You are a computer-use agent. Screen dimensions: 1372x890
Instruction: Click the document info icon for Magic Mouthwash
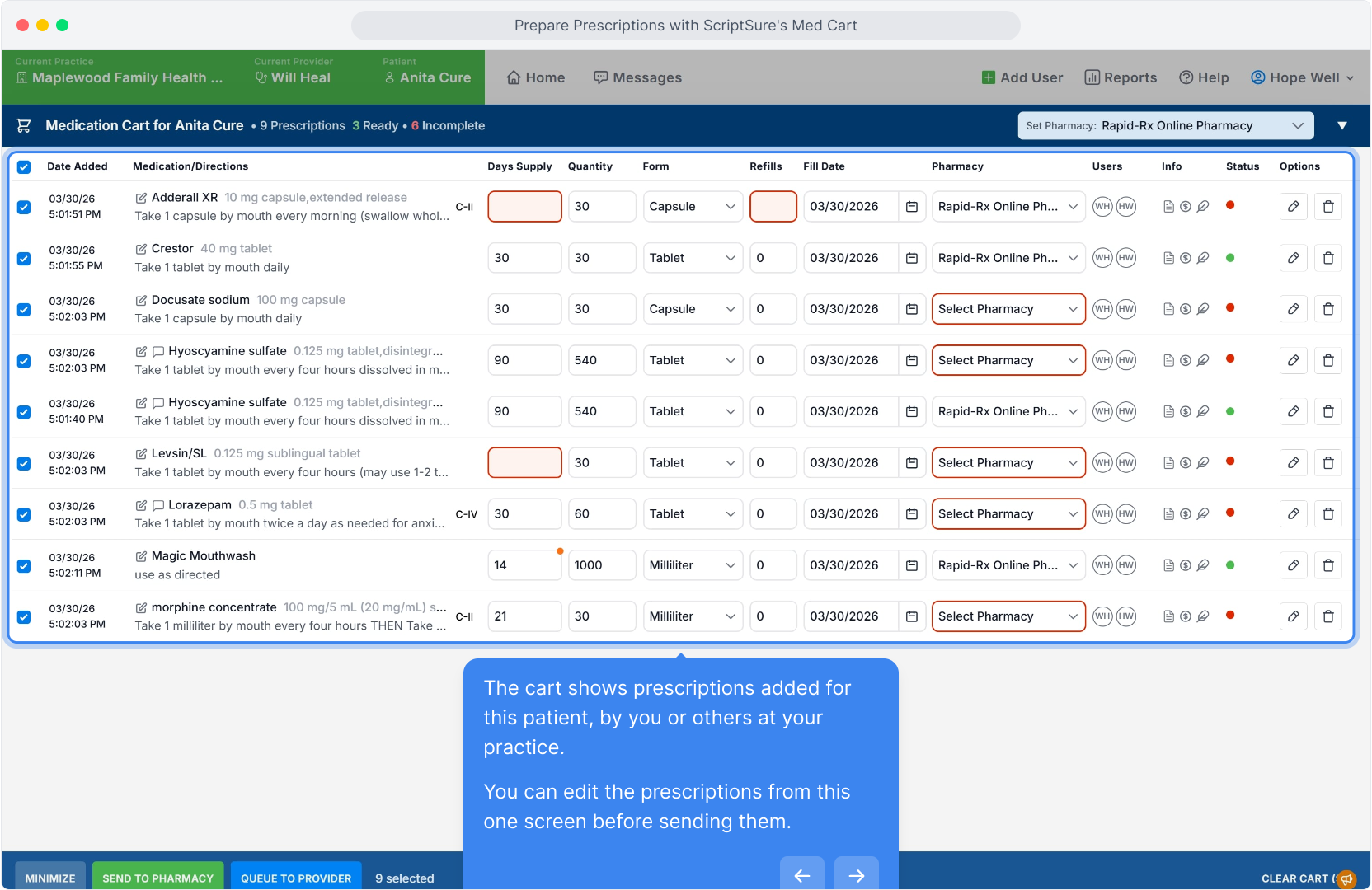1168,565
